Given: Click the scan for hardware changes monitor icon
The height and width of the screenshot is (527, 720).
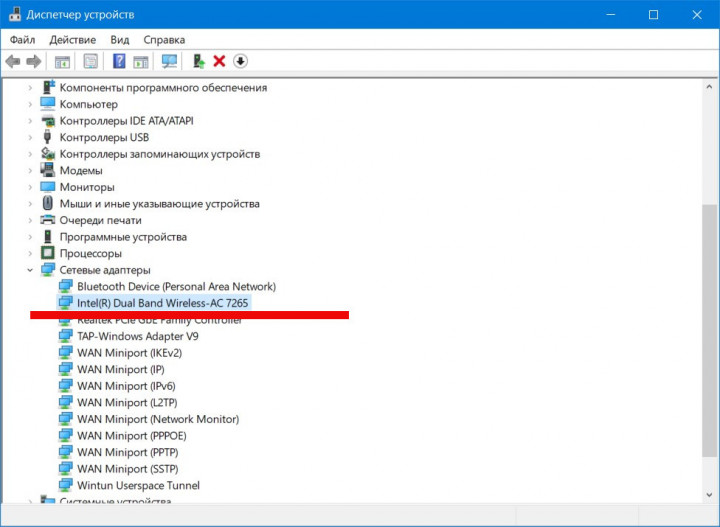Looking at the screenshot, I should (x=169, y=62).
